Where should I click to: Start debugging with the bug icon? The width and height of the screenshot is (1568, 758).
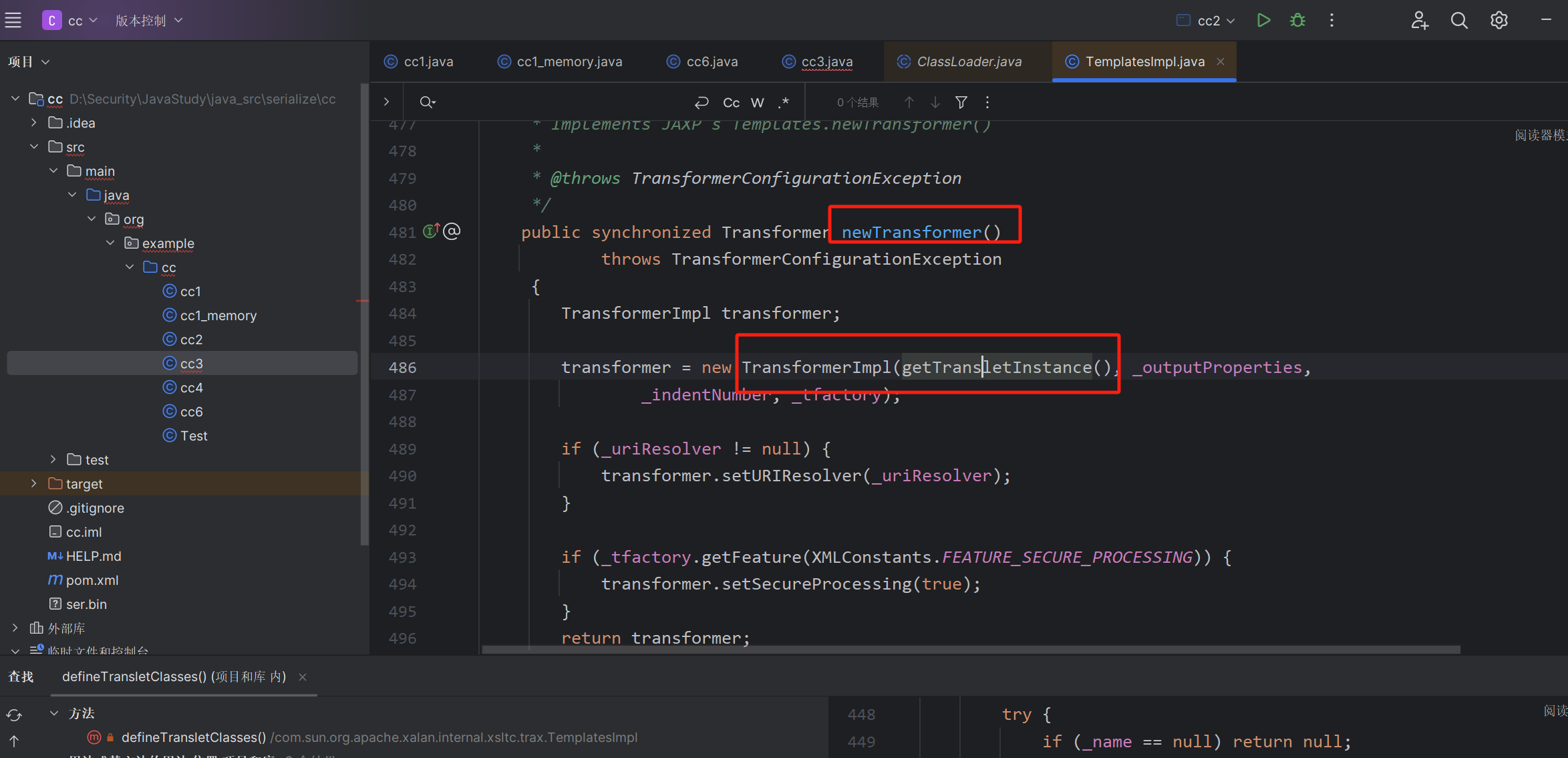click(1297, 20)
